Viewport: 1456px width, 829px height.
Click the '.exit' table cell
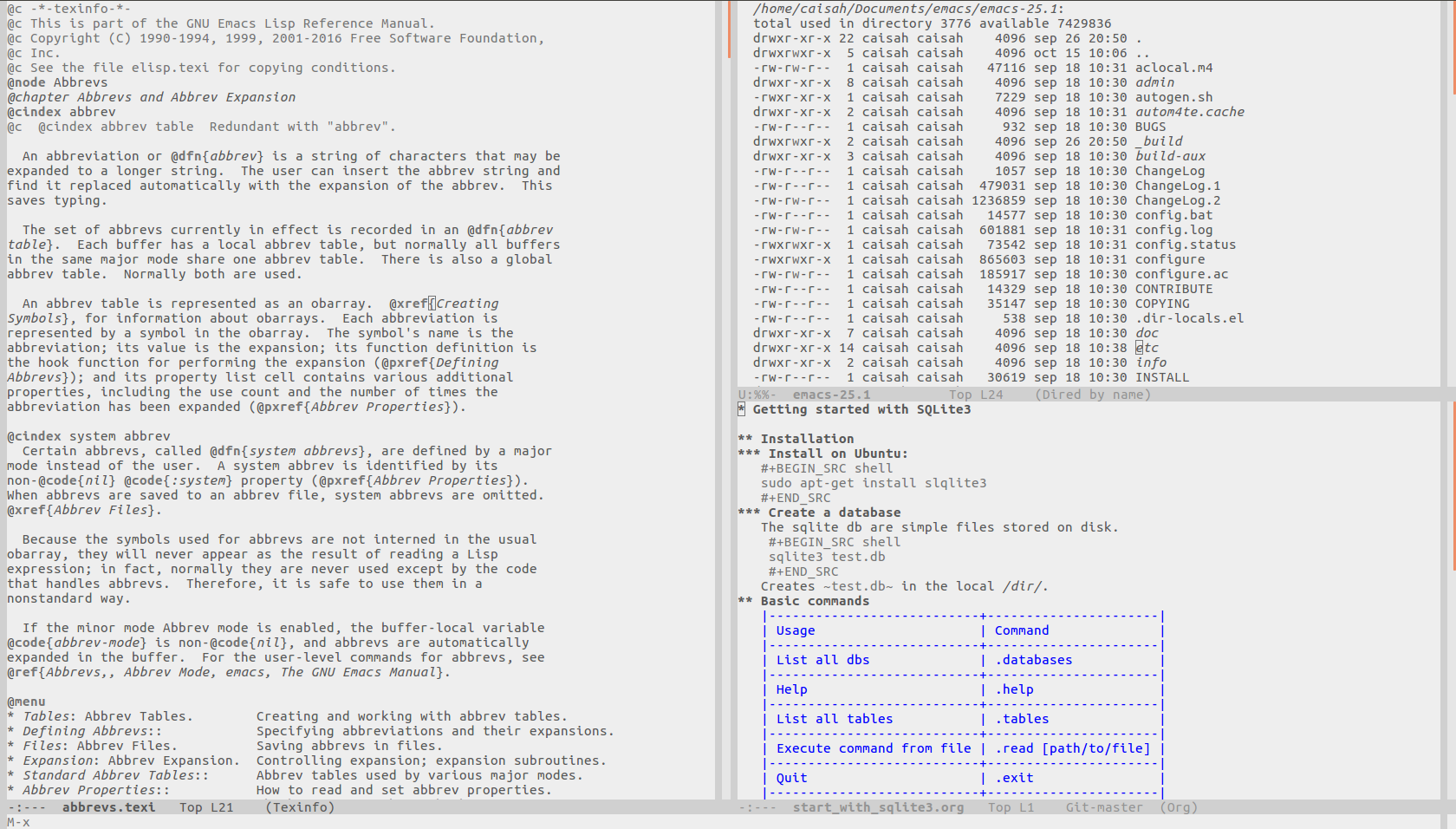point(1014,778)
